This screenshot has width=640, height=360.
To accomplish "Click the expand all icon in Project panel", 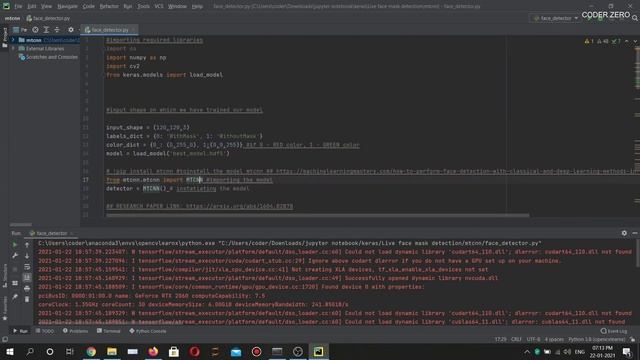I will (46, 30).
